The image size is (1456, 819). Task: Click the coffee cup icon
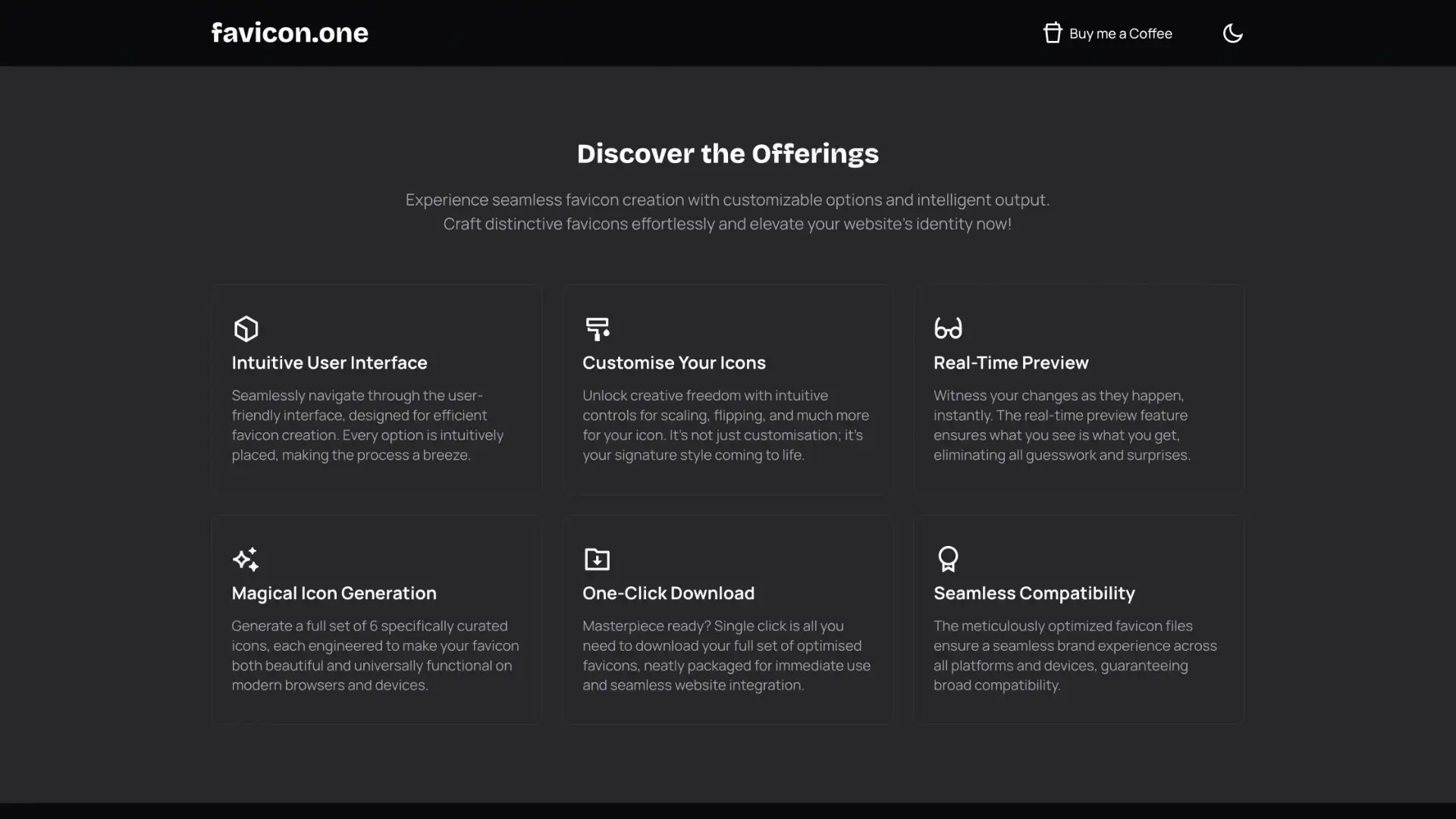pos(1052,33)
